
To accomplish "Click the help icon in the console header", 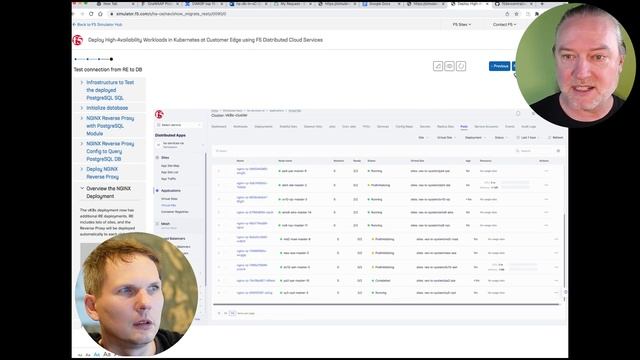I will (518, 113).
